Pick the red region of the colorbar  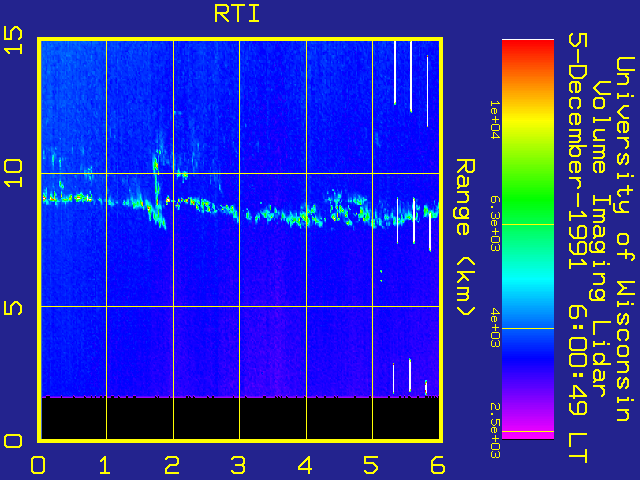point(528,51)
